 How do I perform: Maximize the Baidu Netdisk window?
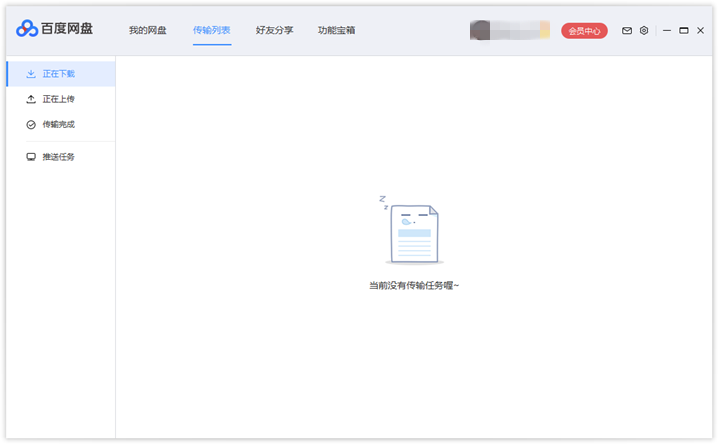[684, 31]
